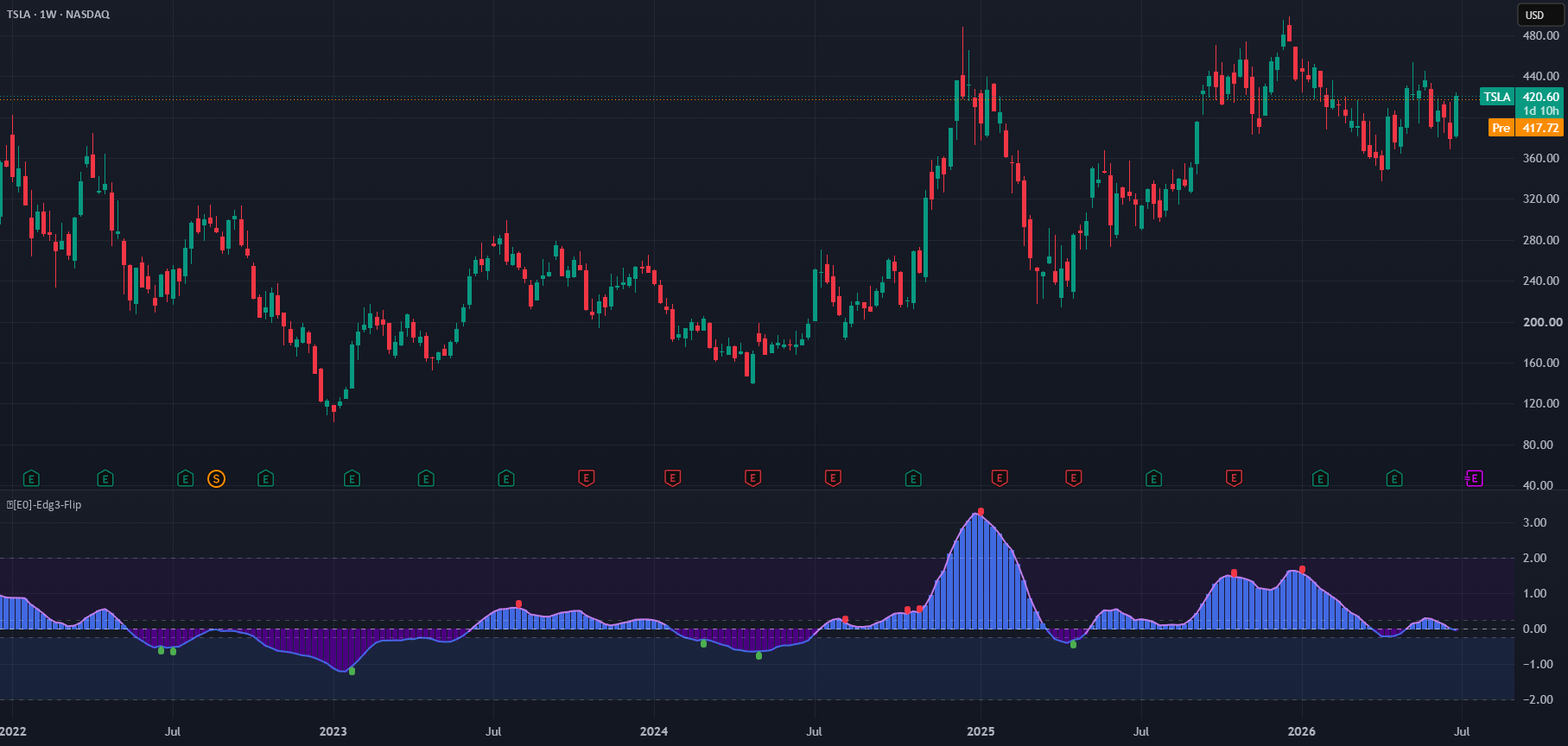Click the red signal dot near January 2026
The image size is (1568, 746).
pos(1302,569)
